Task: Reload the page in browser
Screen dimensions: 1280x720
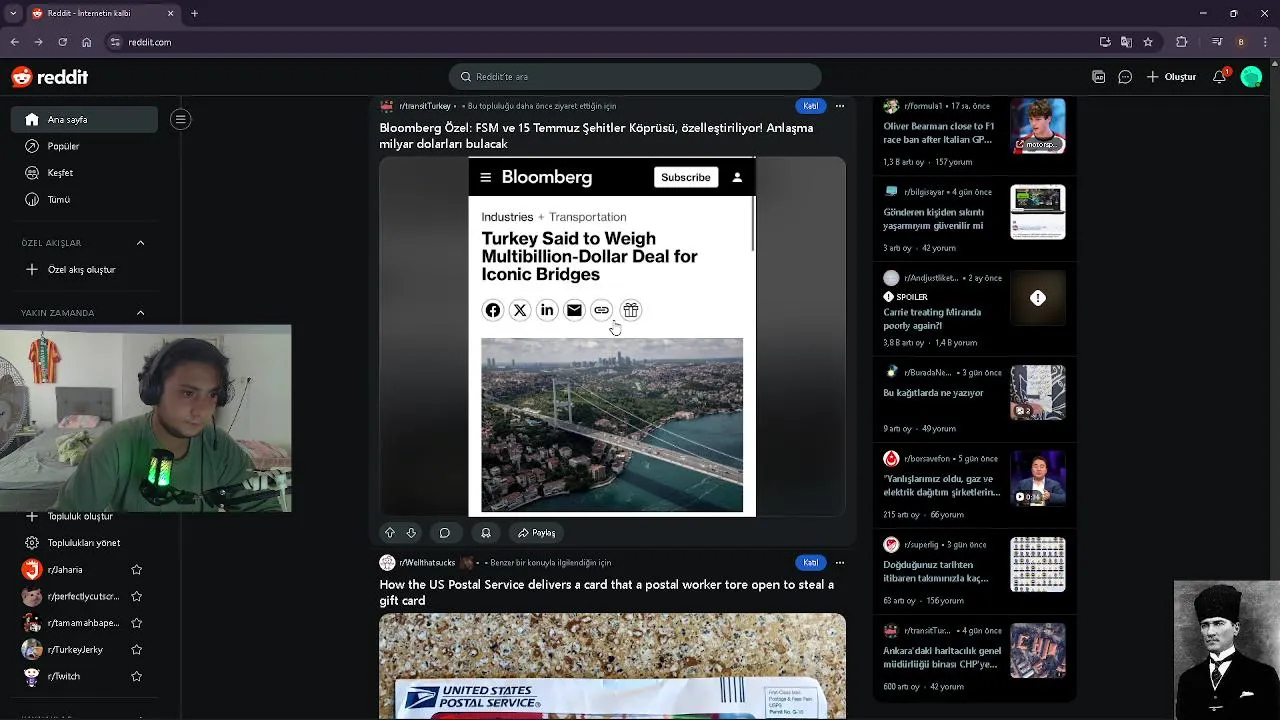Action: click(63, 42)
